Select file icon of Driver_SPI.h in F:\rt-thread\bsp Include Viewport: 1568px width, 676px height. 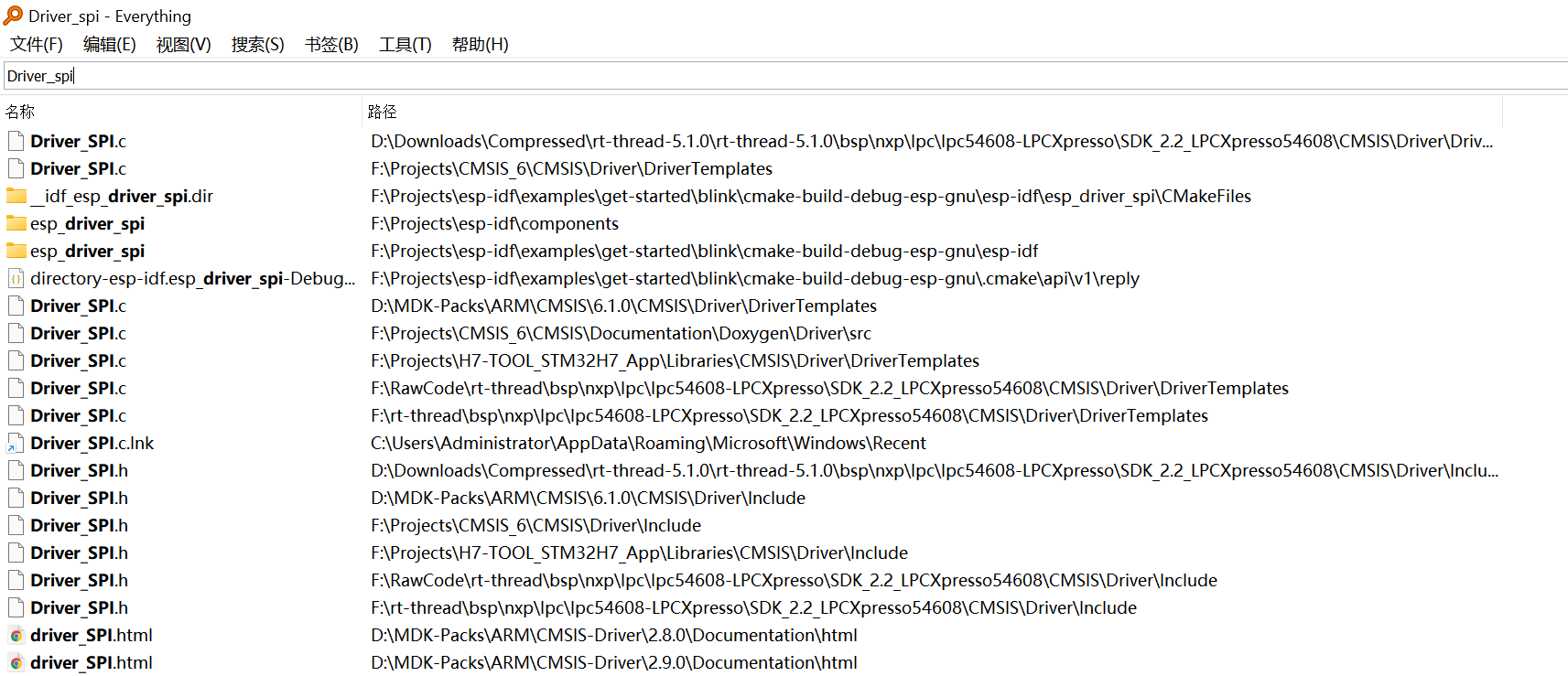click(x=16, y=607)
